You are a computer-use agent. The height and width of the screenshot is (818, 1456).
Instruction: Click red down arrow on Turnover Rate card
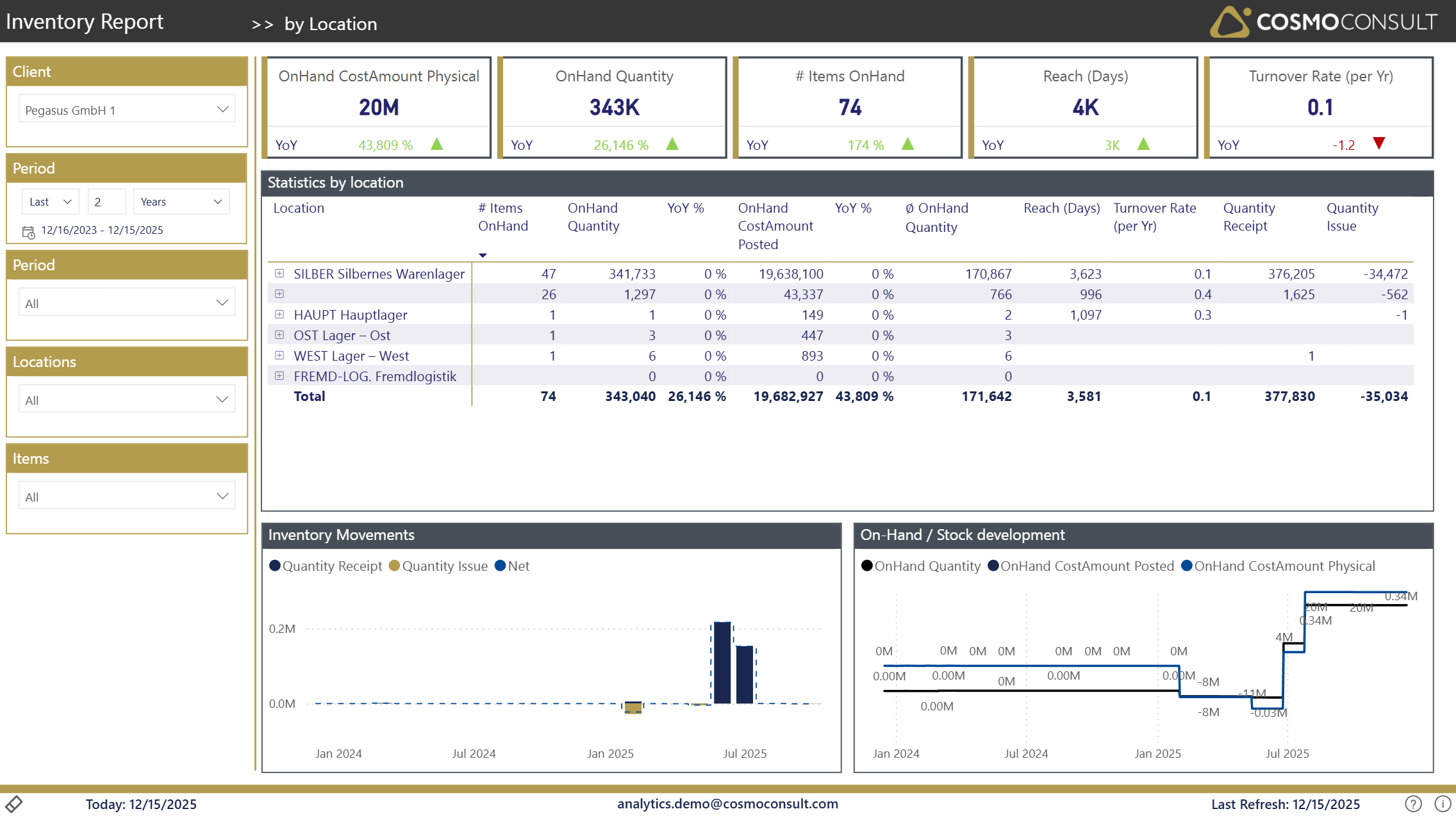pos(1379,143)
